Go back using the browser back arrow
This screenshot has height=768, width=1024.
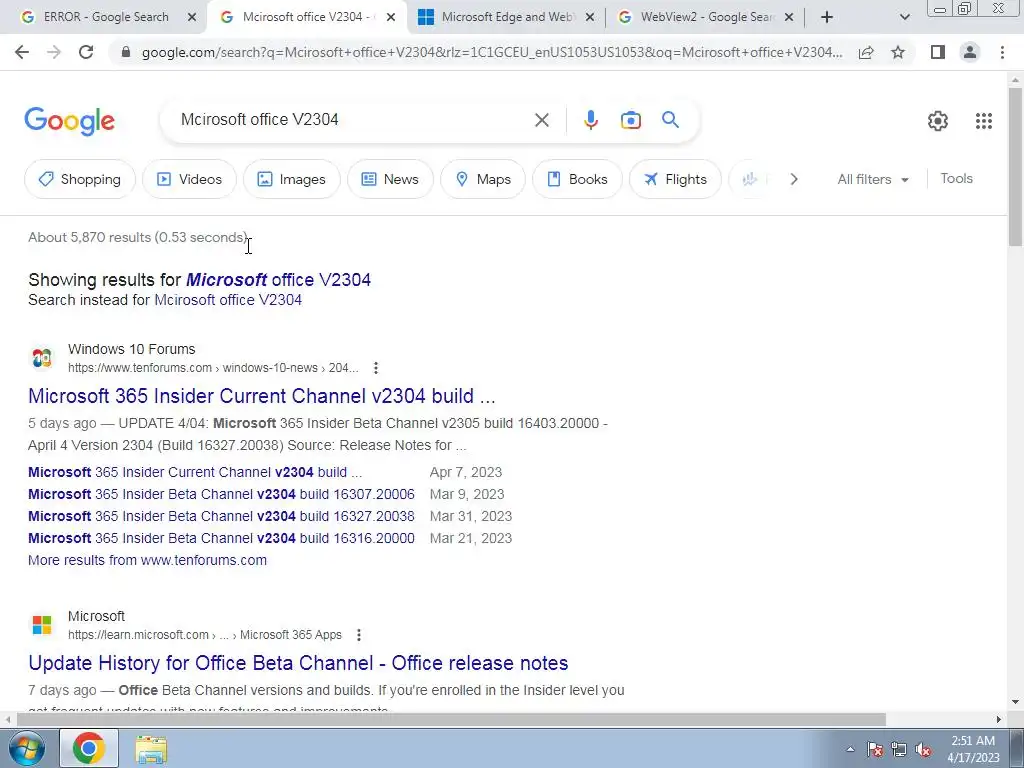[22, 52]
